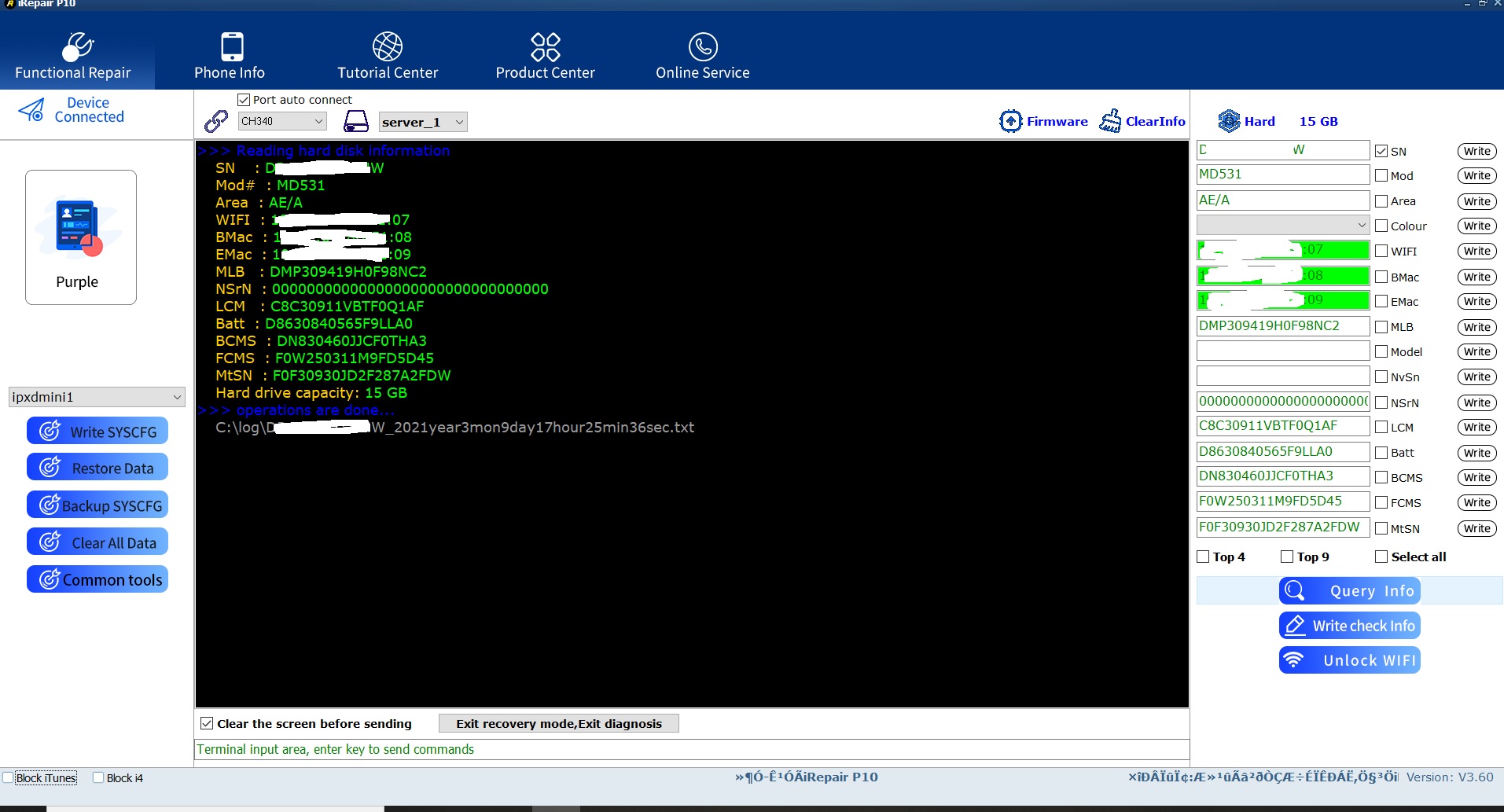Uncheck Port auto connect checkbox
Screen dimensions: 1504x812
(x=244, y=100)
